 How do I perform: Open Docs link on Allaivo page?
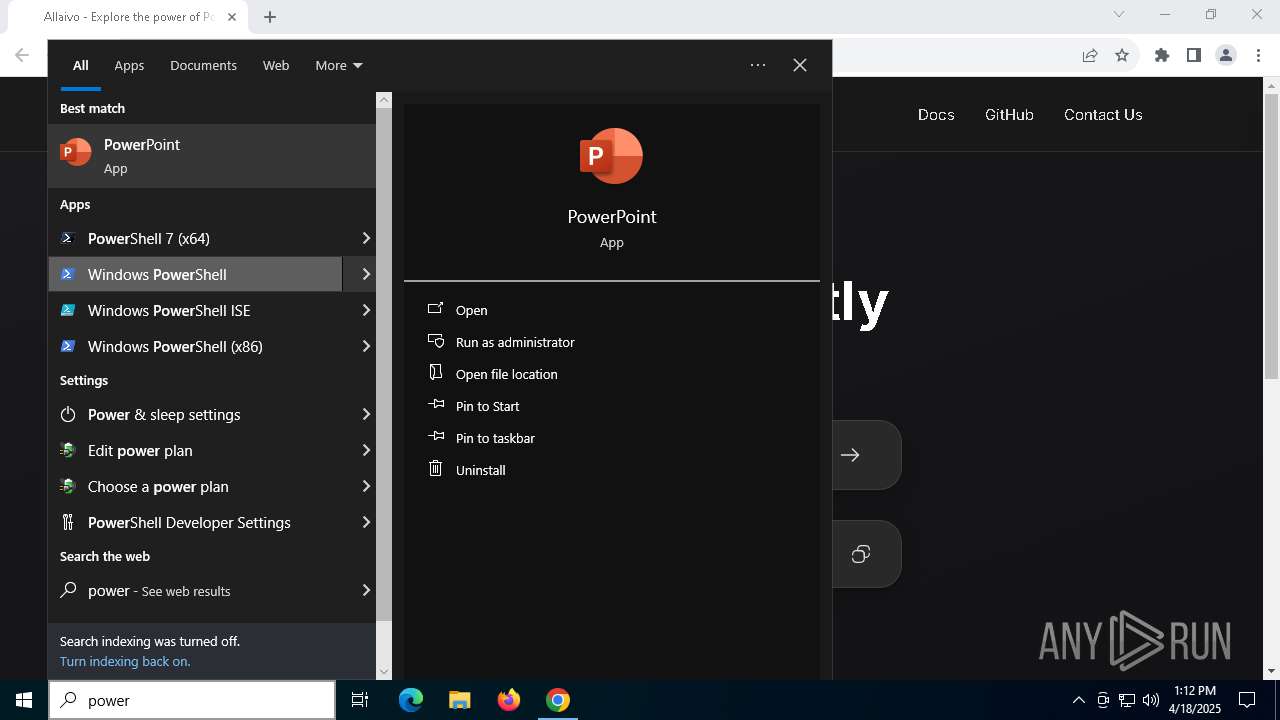pyautogui.click(x=936, y=114)
